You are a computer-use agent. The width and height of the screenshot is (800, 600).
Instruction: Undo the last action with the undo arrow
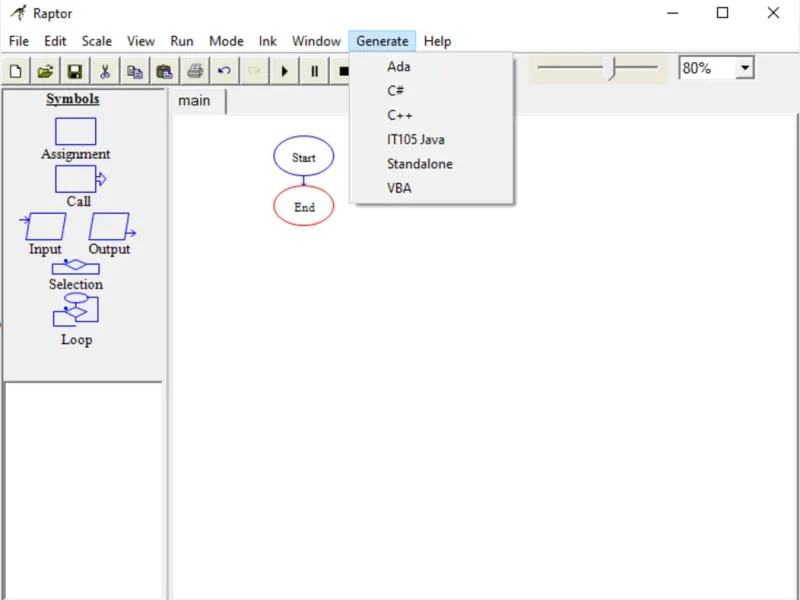(x=224, y=71)
